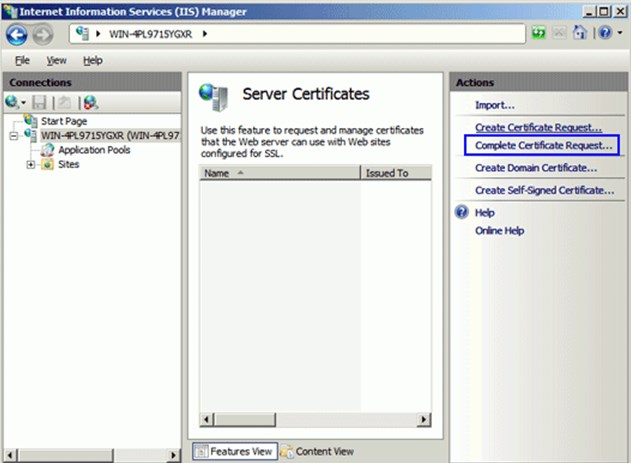Click Connections pane scroll left arrow

pos(10,455)
